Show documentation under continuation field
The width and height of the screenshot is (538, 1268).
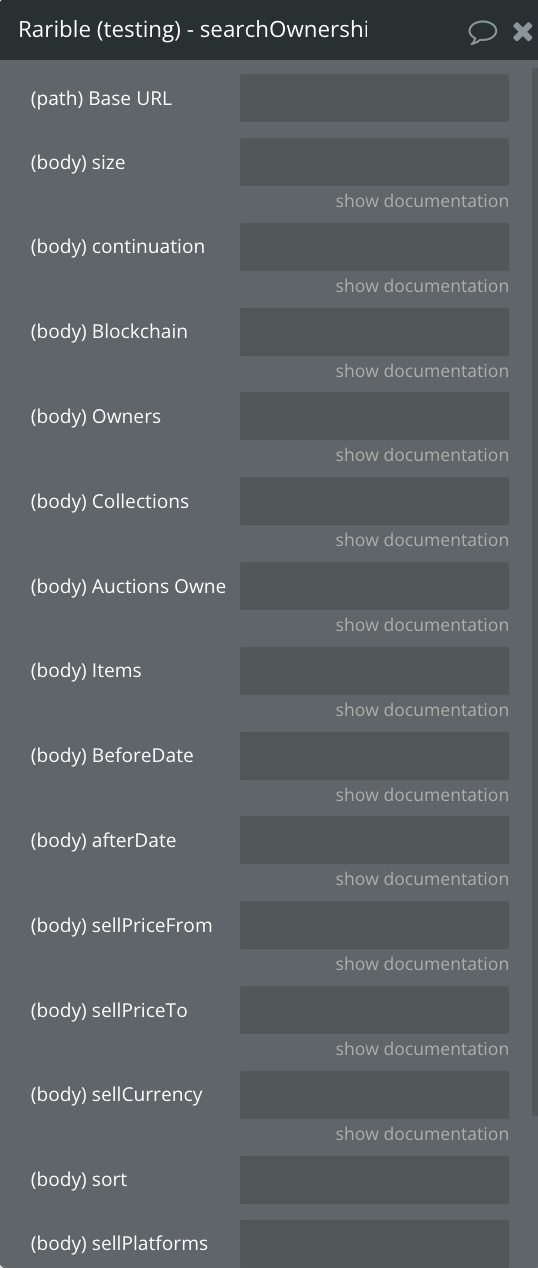422,286
